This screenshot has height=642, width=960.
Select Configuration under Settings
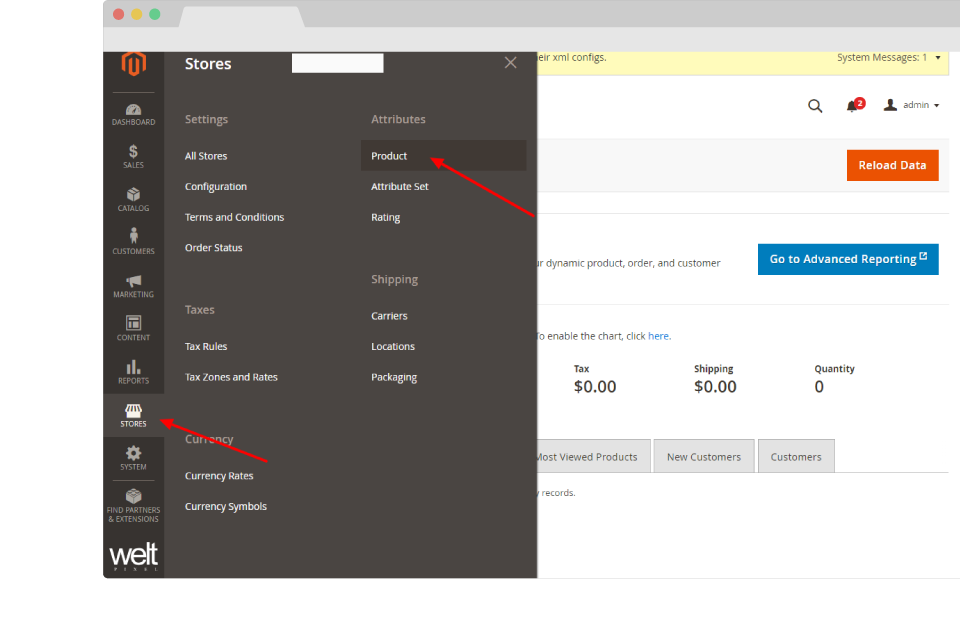click(x=216, y=187)
